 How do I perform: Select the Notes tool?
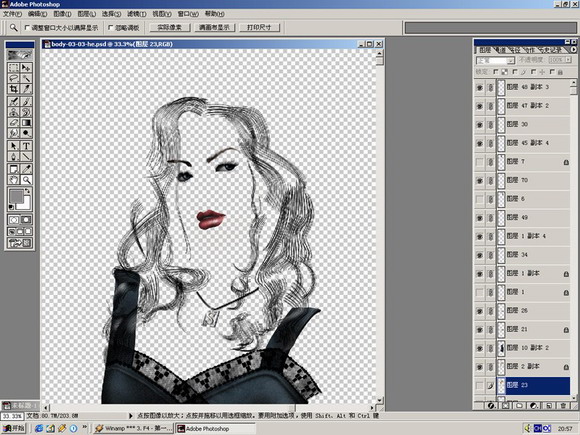click(14, 169)
